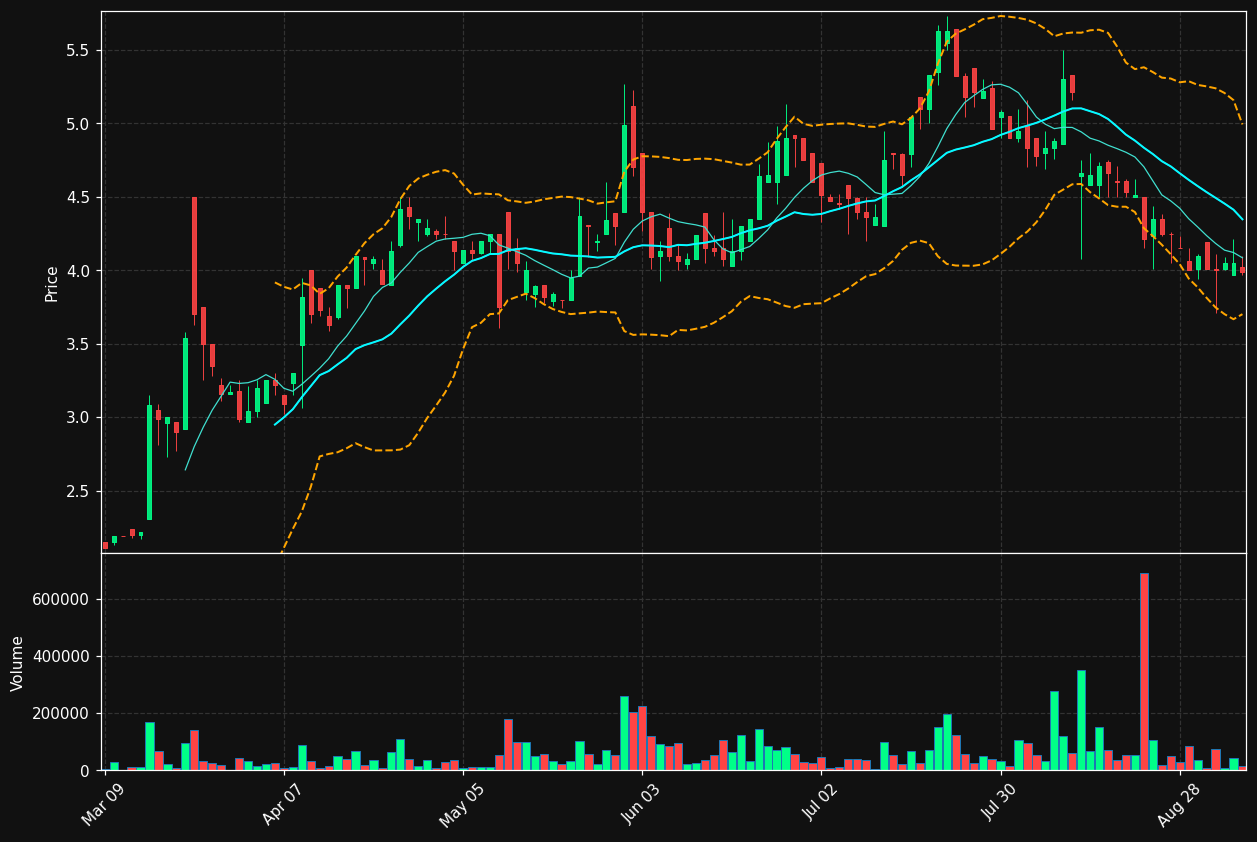Select the tallest red volume bar near 700000
This screenshot has height=842, width=1257.
[x=1144, y=672]
